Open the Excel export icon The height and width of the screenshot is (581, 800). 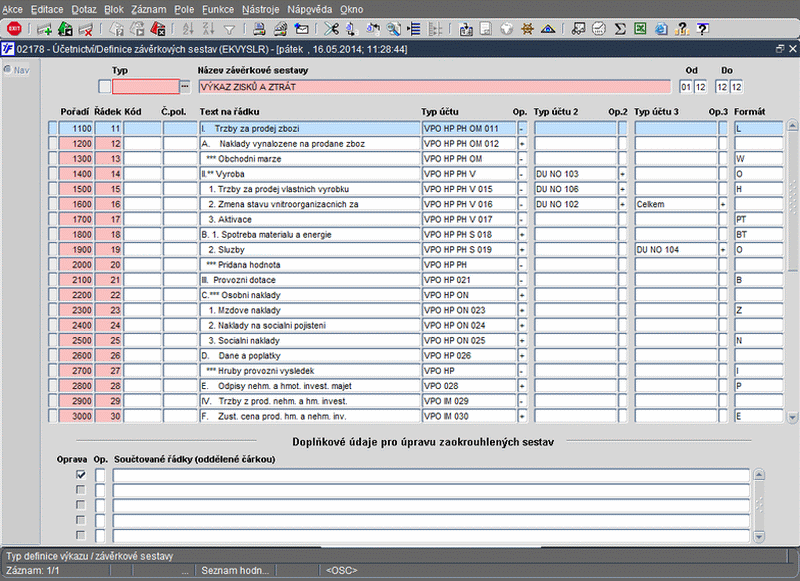tap(641, 29)
